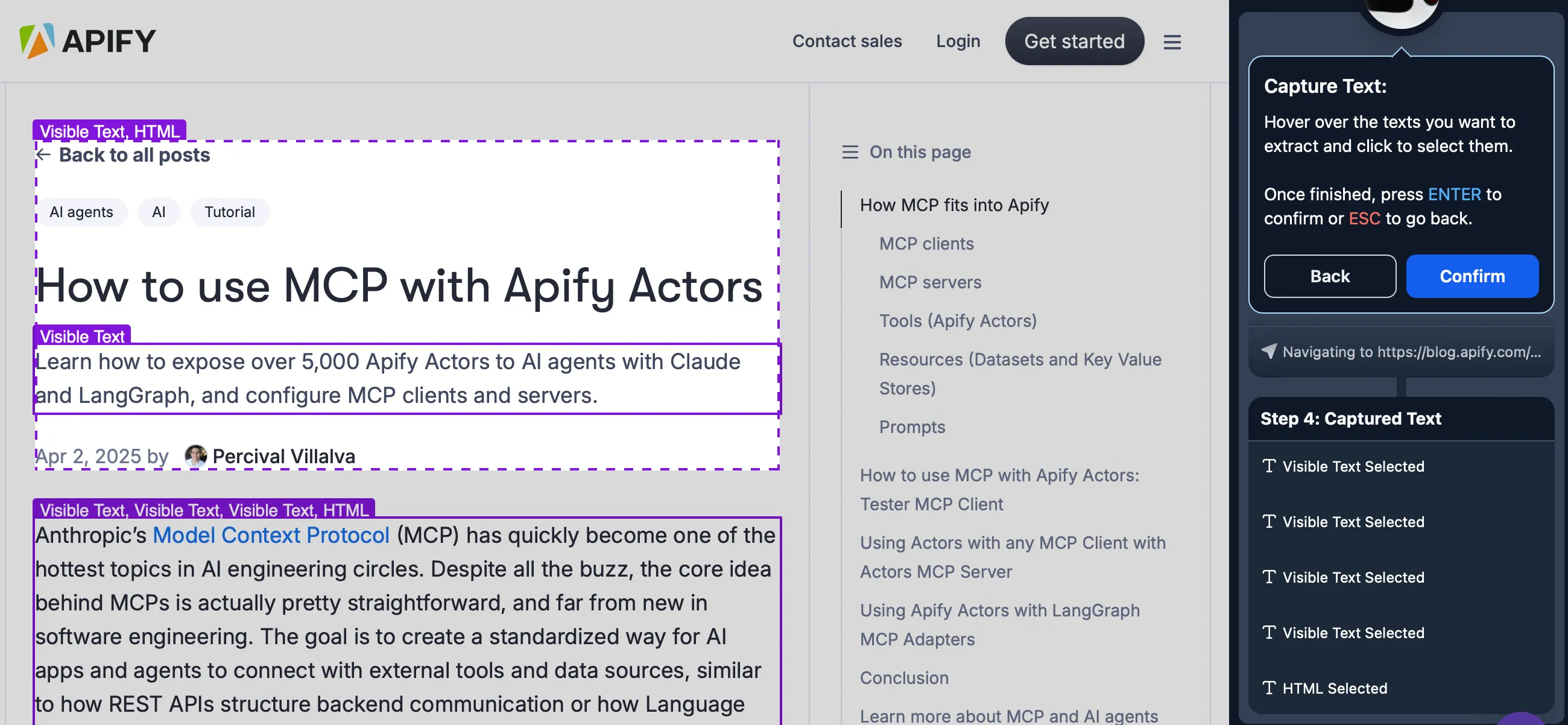Jump to MCP clients section
1568x725 pixels.
[926, 244]
